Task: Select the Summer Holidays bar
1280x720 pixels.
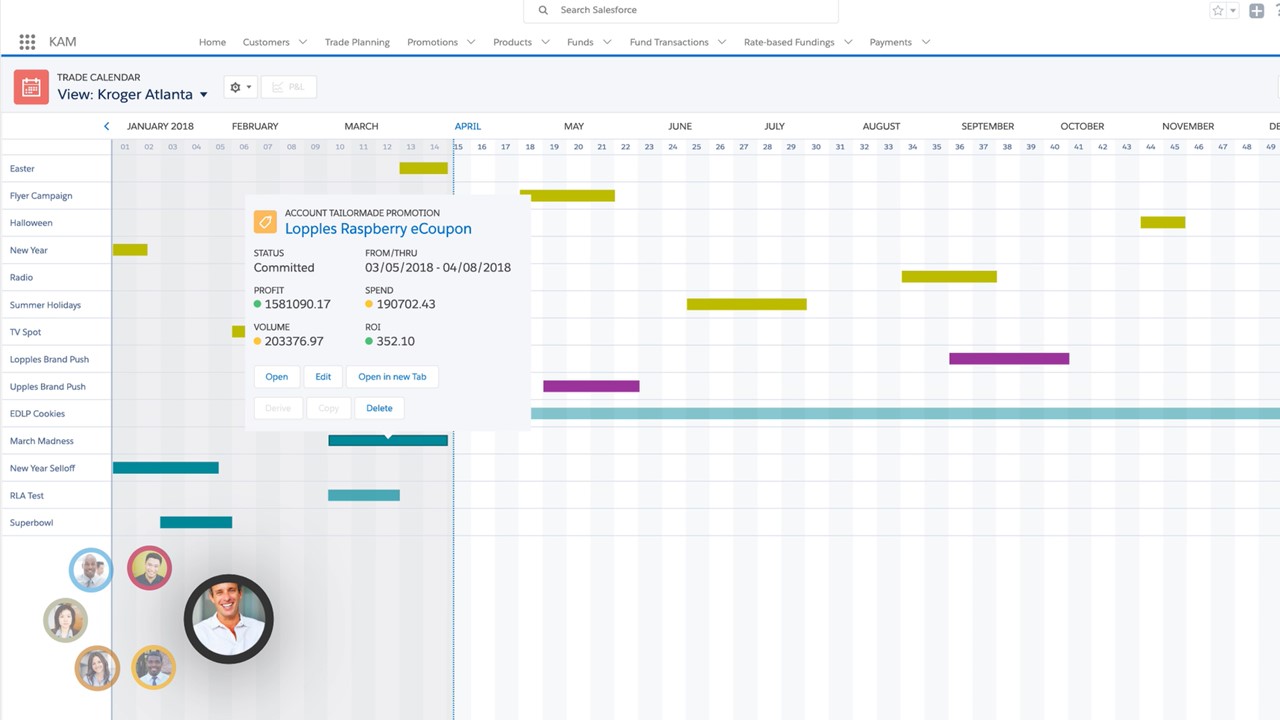Action: pos(747,304)
